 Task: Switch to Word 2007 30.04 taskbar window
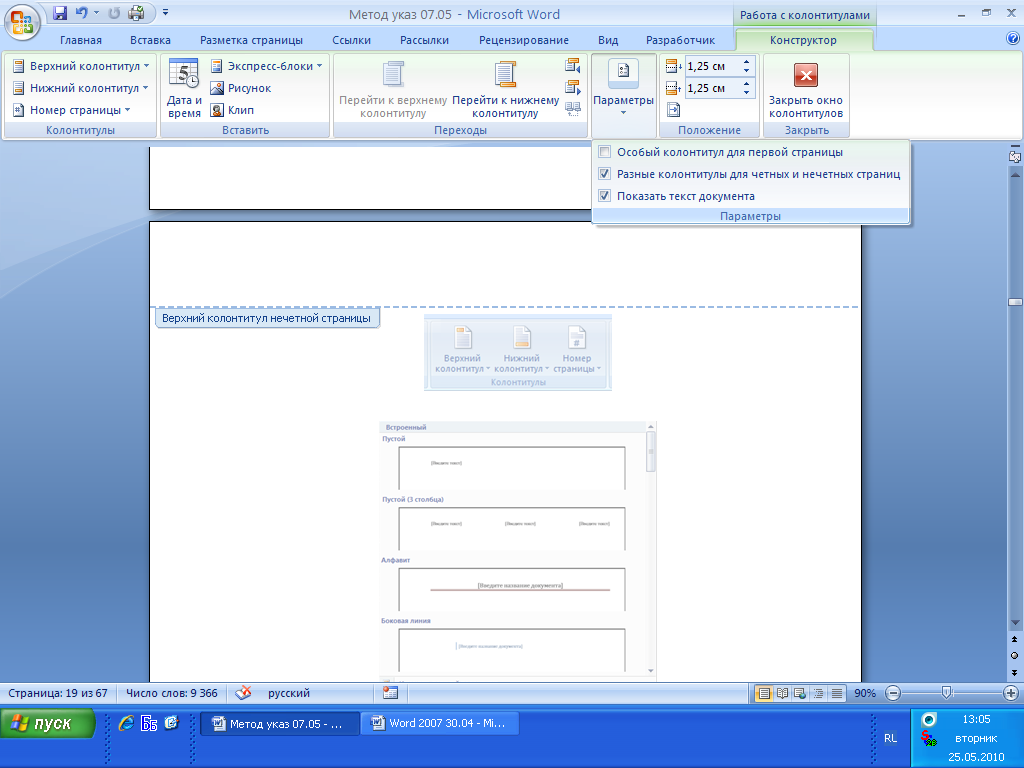click(440, 723)
